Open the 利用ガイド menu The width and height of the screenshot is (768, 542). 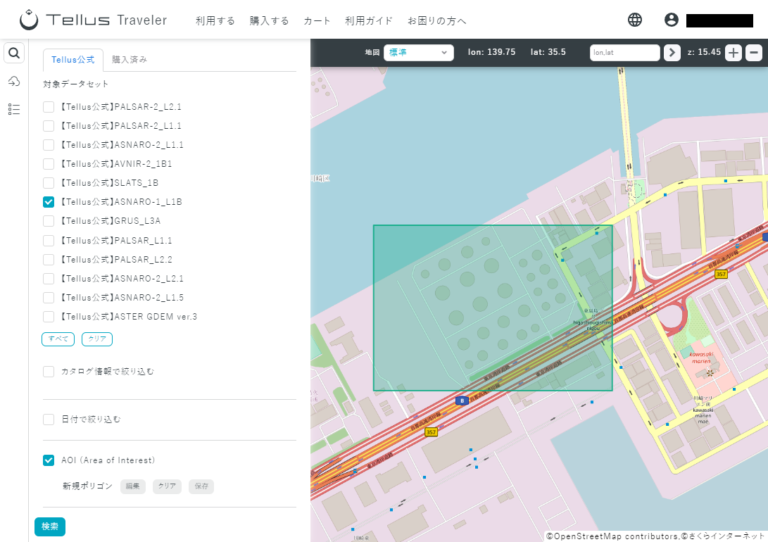tap(369, 21)
